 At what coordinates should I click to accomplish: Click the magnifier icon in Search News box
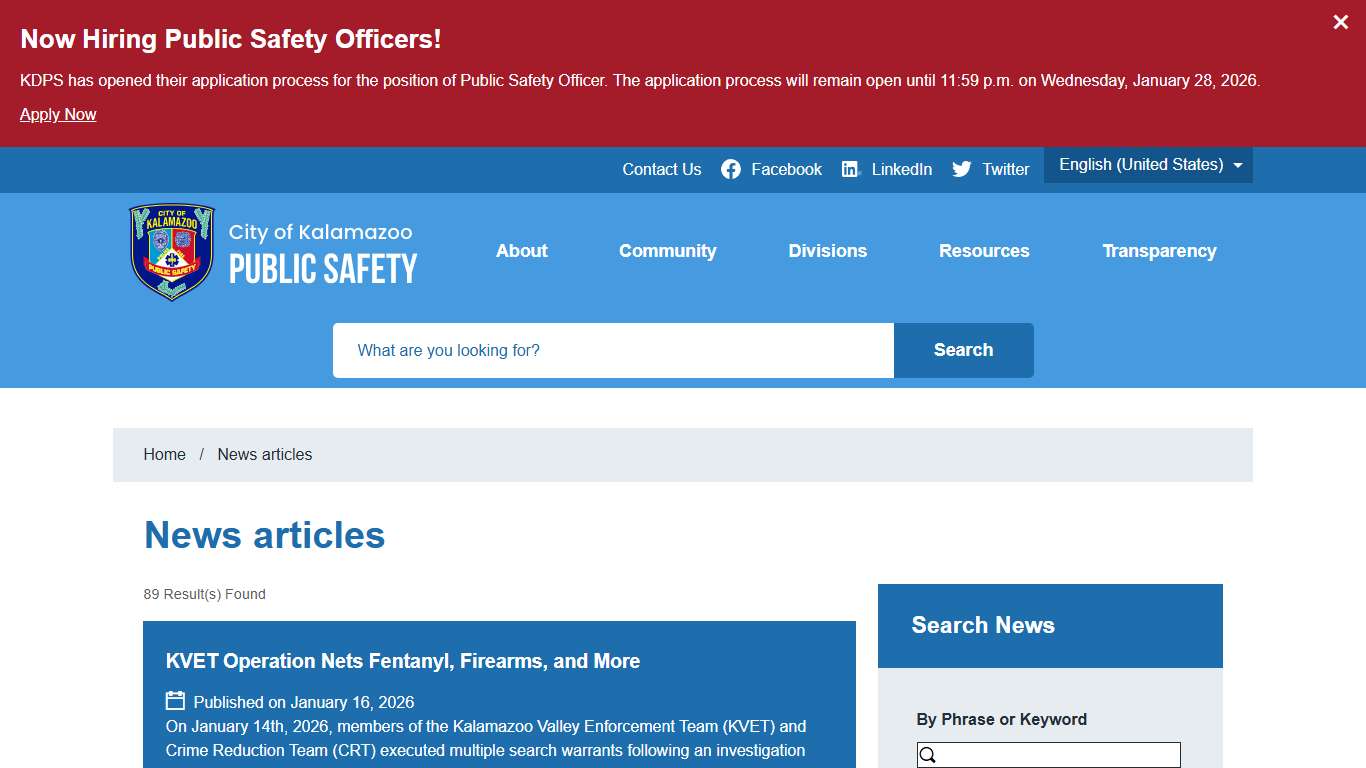pos(926,755)
